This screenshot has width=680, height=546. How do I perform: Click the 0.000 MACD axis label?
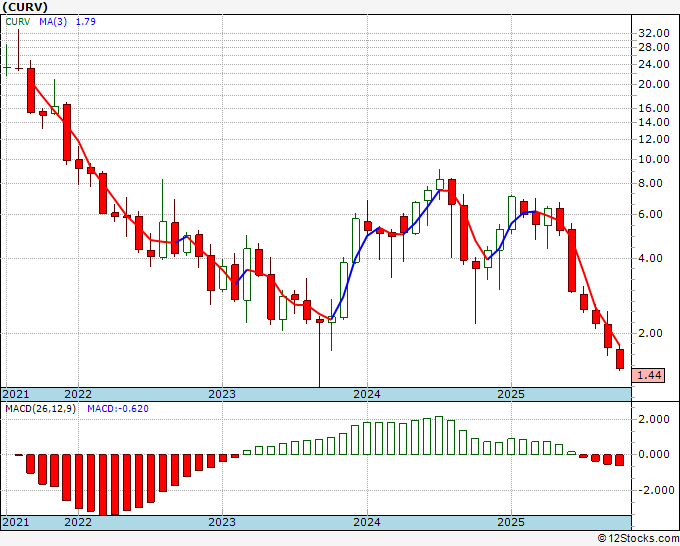point(654,454)
